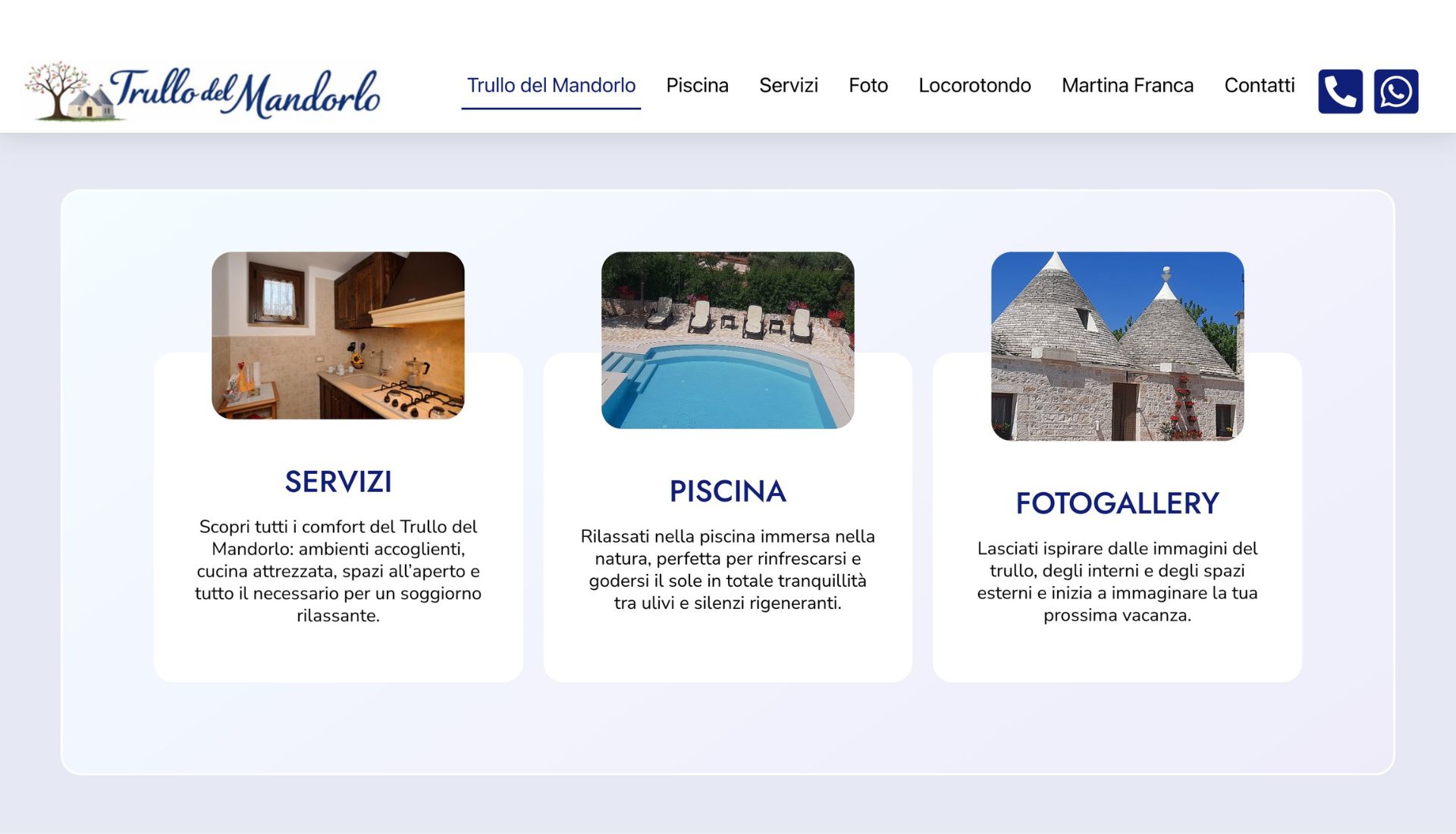Click the phone call icon

click(1340, 92)
